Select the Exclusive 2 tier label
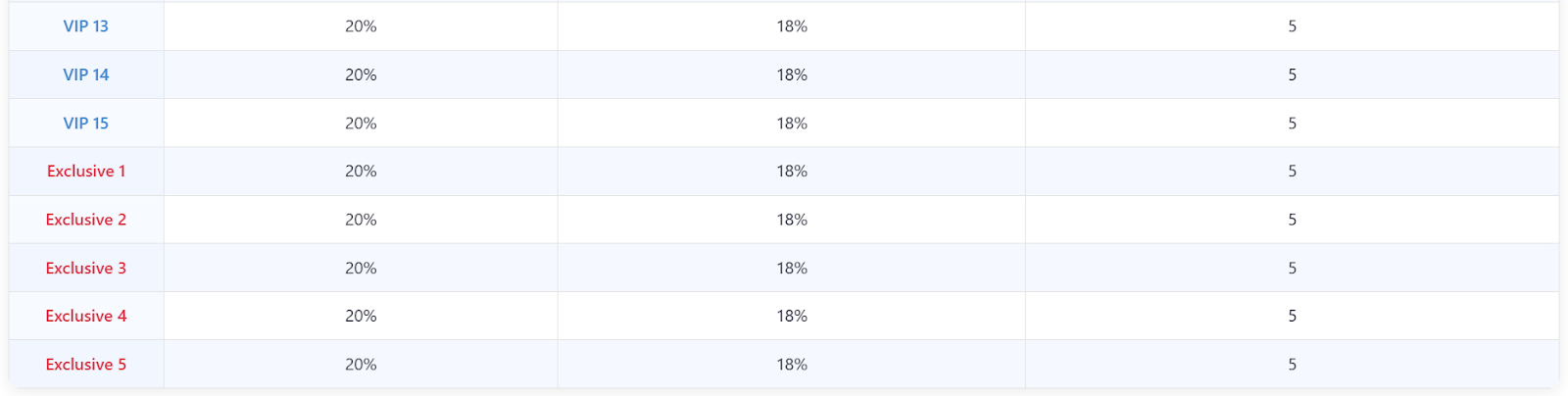1568x396 pixels. click(86, 220)
